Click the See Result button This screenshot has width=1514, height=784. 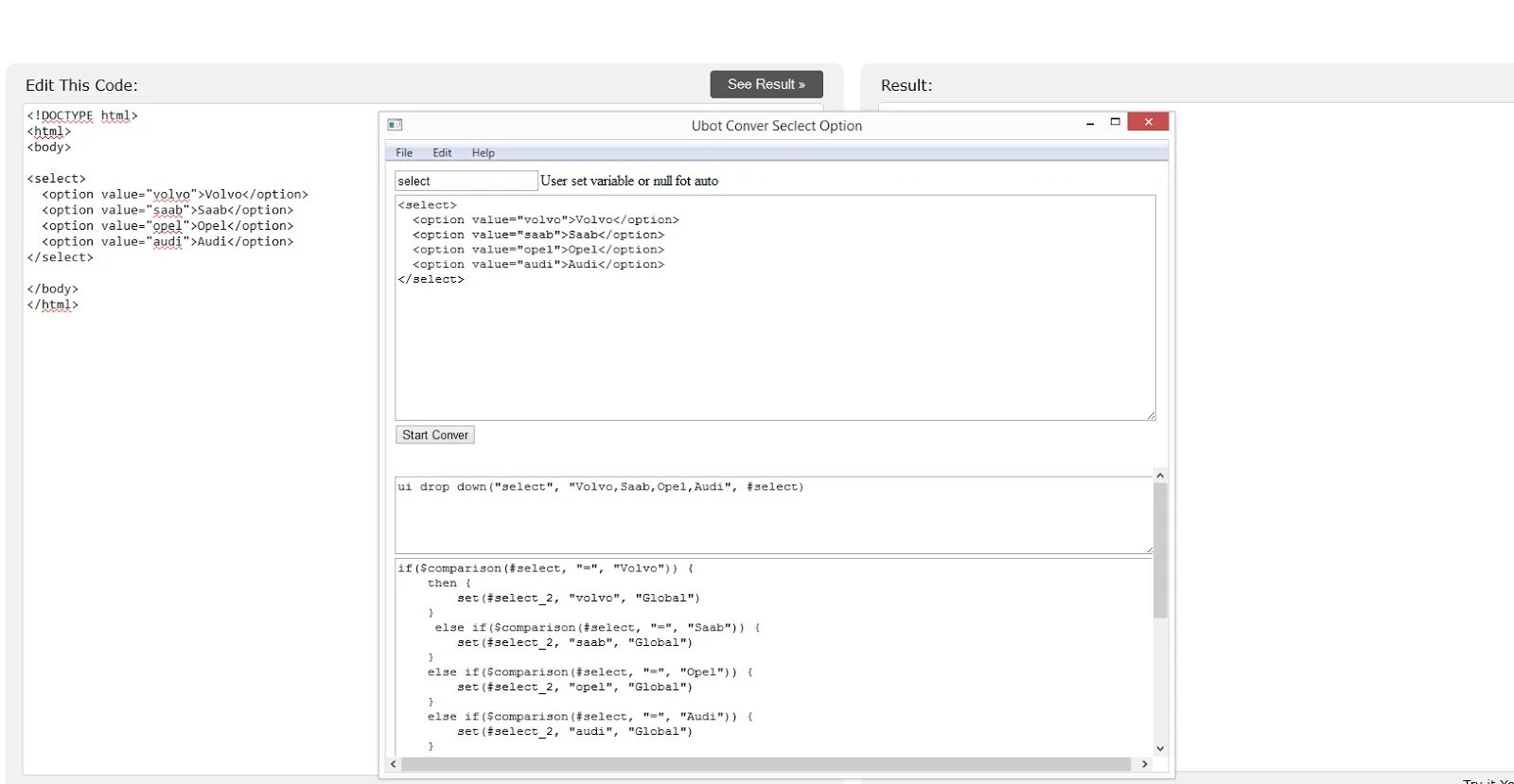(x=766, y=84)
